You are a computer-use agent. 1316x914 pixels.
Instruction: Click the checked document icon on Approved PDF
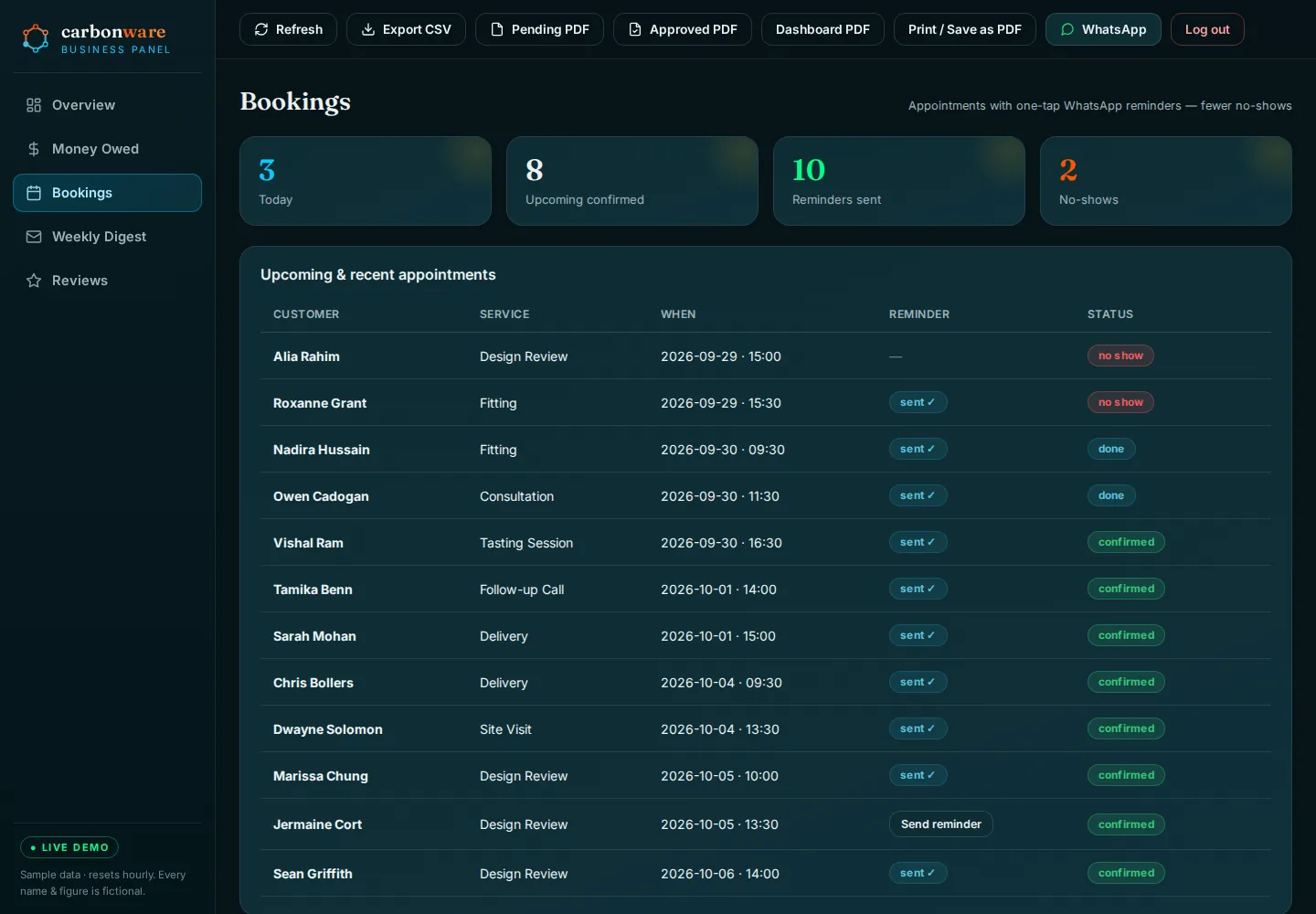pos(635,29)
